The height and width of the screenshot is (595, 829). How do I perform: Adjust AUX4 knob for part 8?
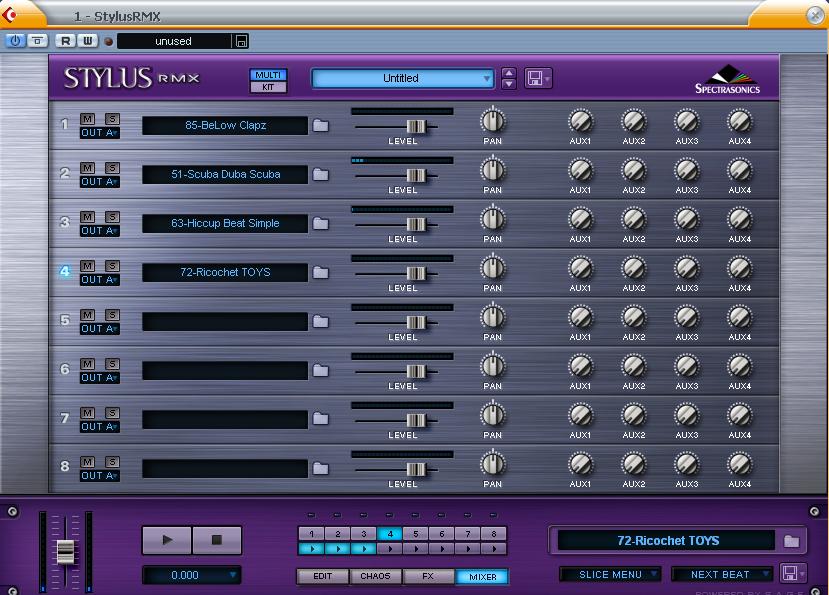click(x=739, y=464)
